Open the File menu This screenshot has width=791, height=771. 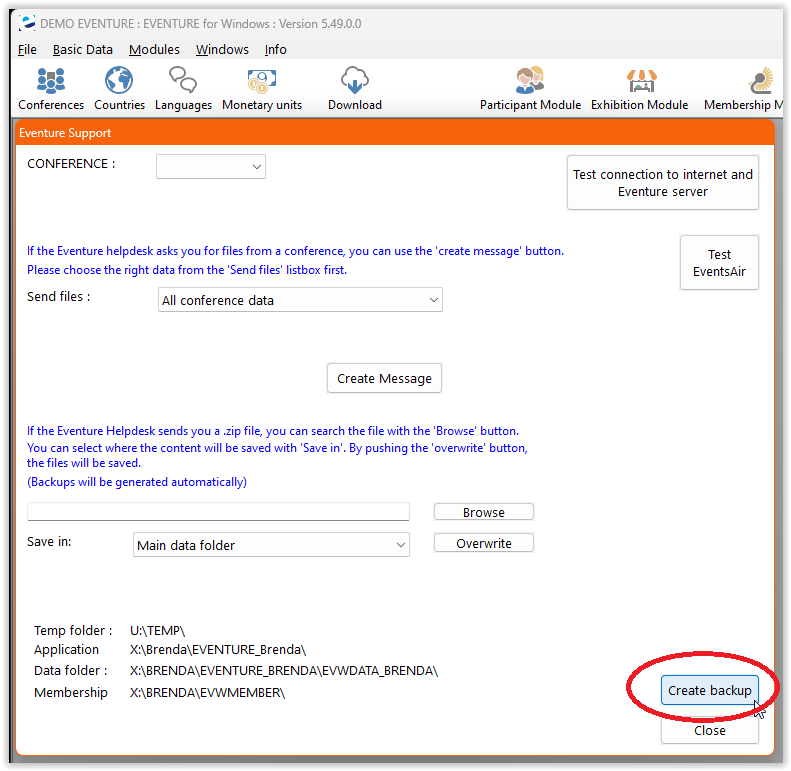point(27,49)
